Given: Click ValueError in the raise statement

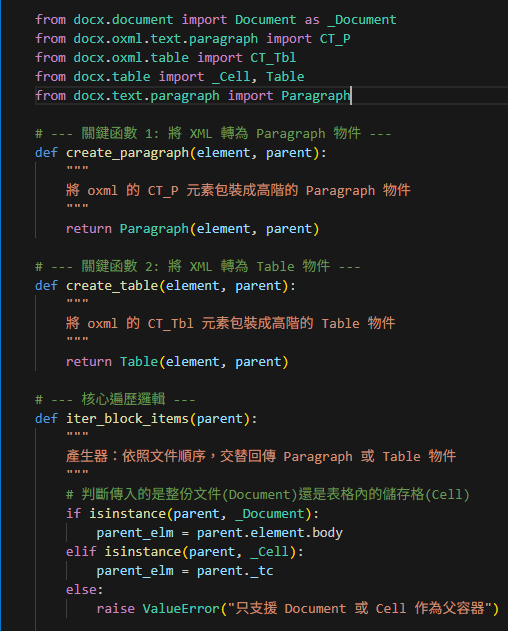Looking at the screenshot, I should coord(181,608).
